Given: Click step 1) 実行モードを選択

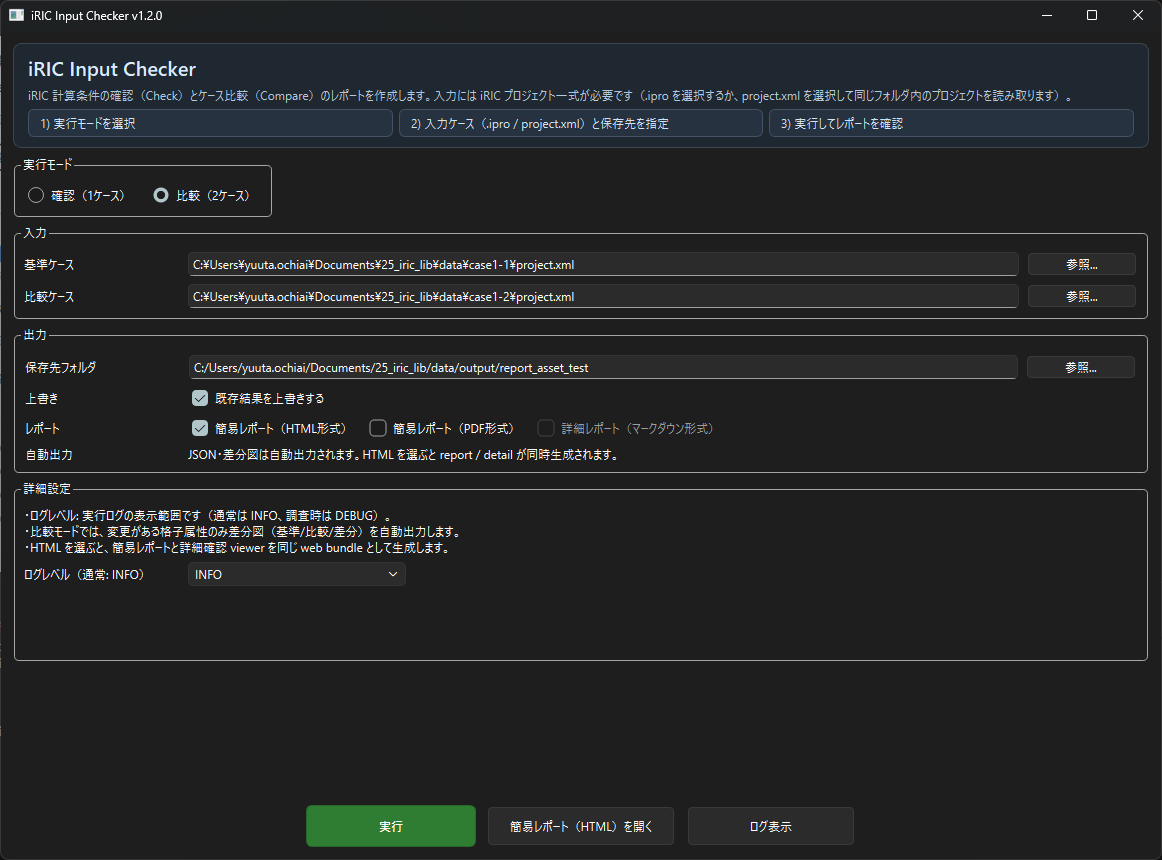Looking at the screenshot, I should pos(210,124).
